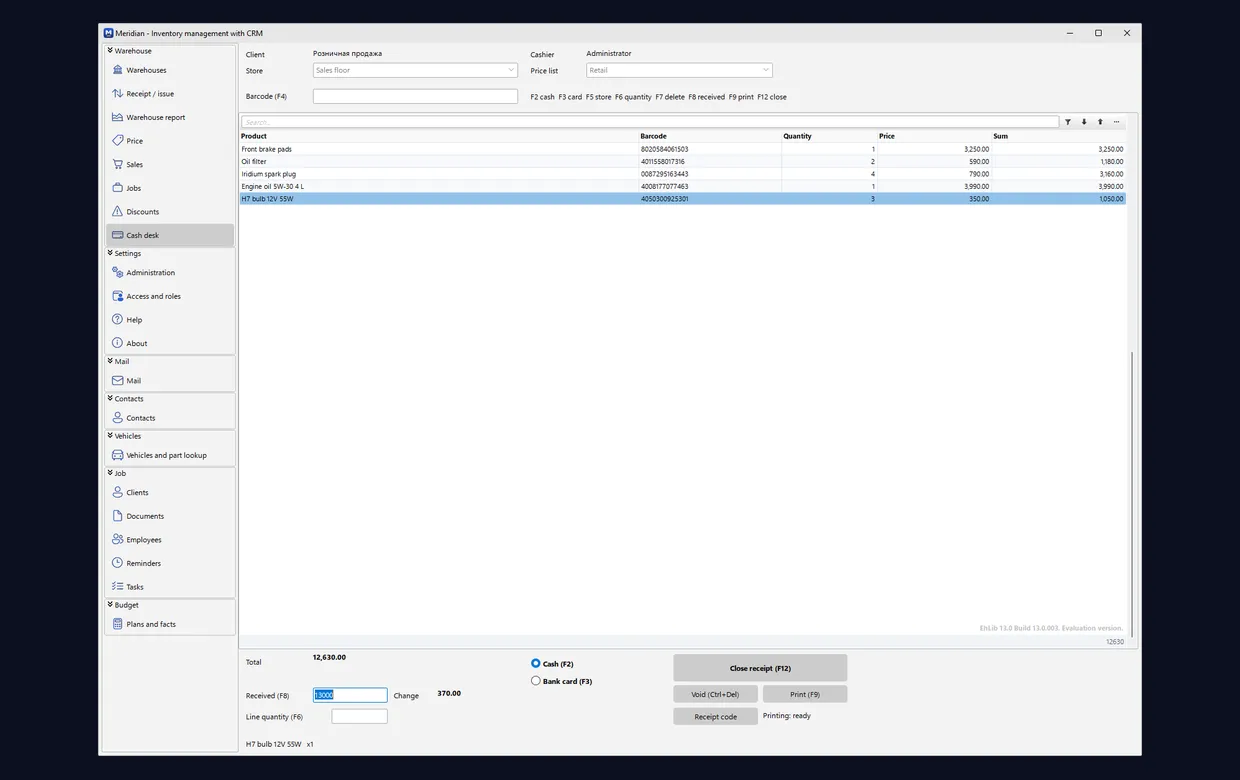Click the Close receipt (F12) button

pos(760,668)
